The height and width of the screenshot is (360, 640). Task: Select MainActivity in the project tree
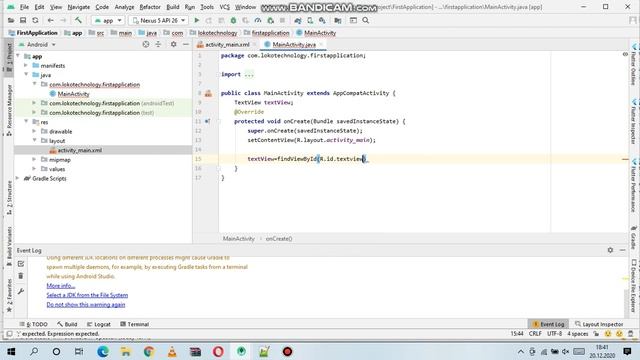[x=73, y=94]
